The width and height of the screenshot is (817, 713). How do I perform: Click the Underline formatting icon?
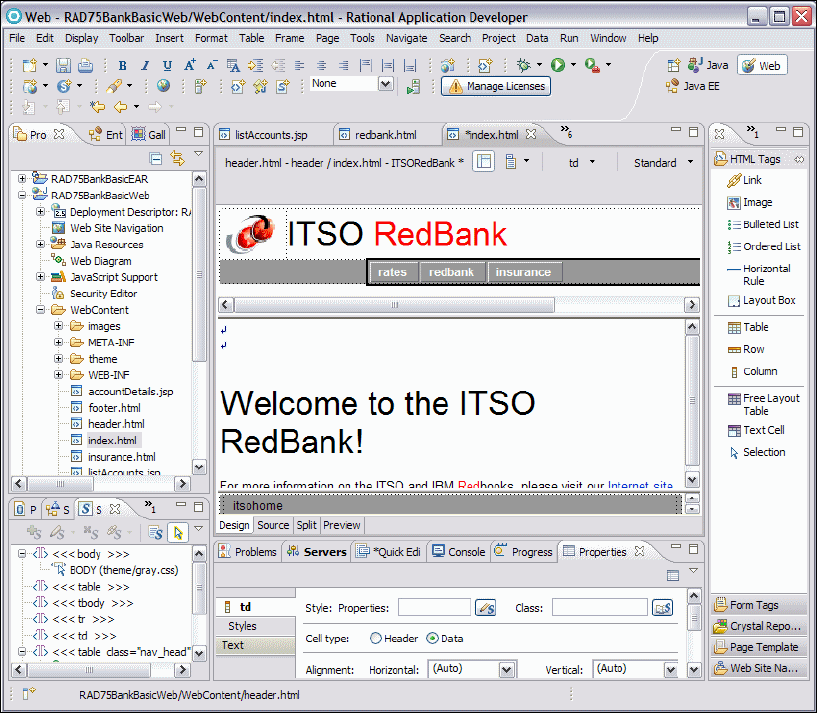click(167, 65)
